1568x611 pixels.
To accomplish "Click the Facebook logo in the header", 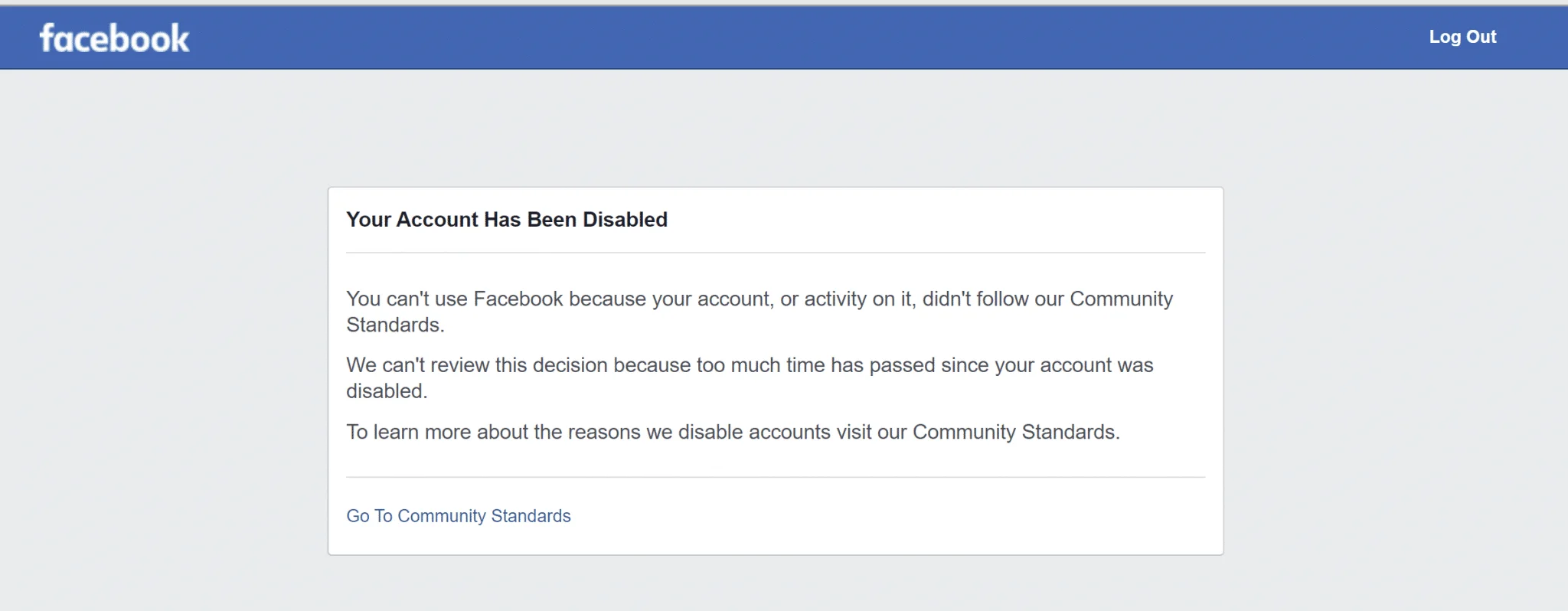I will (114, 38).
